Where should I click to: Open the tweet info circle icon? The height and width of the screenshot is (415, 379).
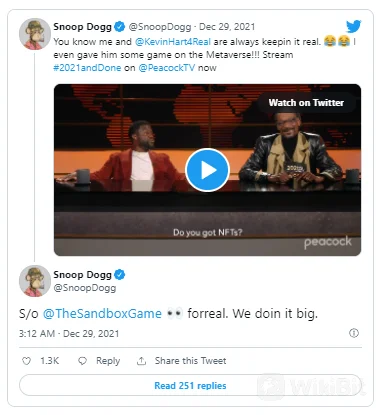[x=354, y=333]
